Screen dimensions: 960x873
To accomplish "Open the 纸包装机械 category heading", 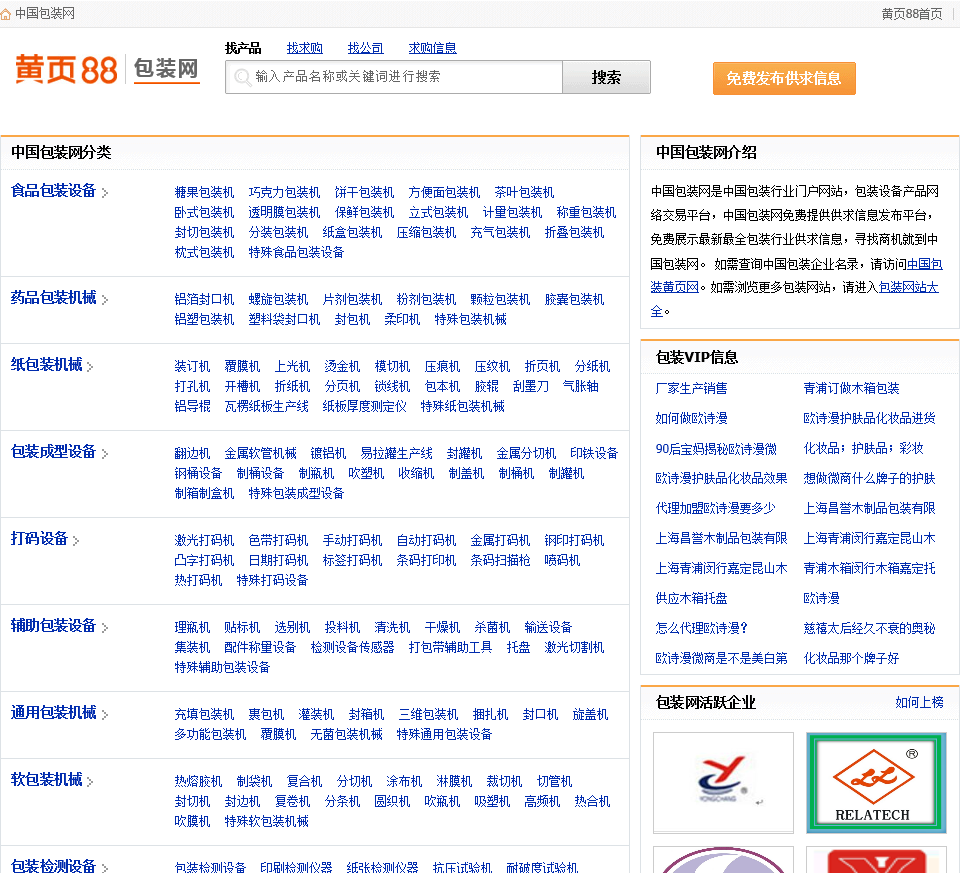I will pos(46,365).
